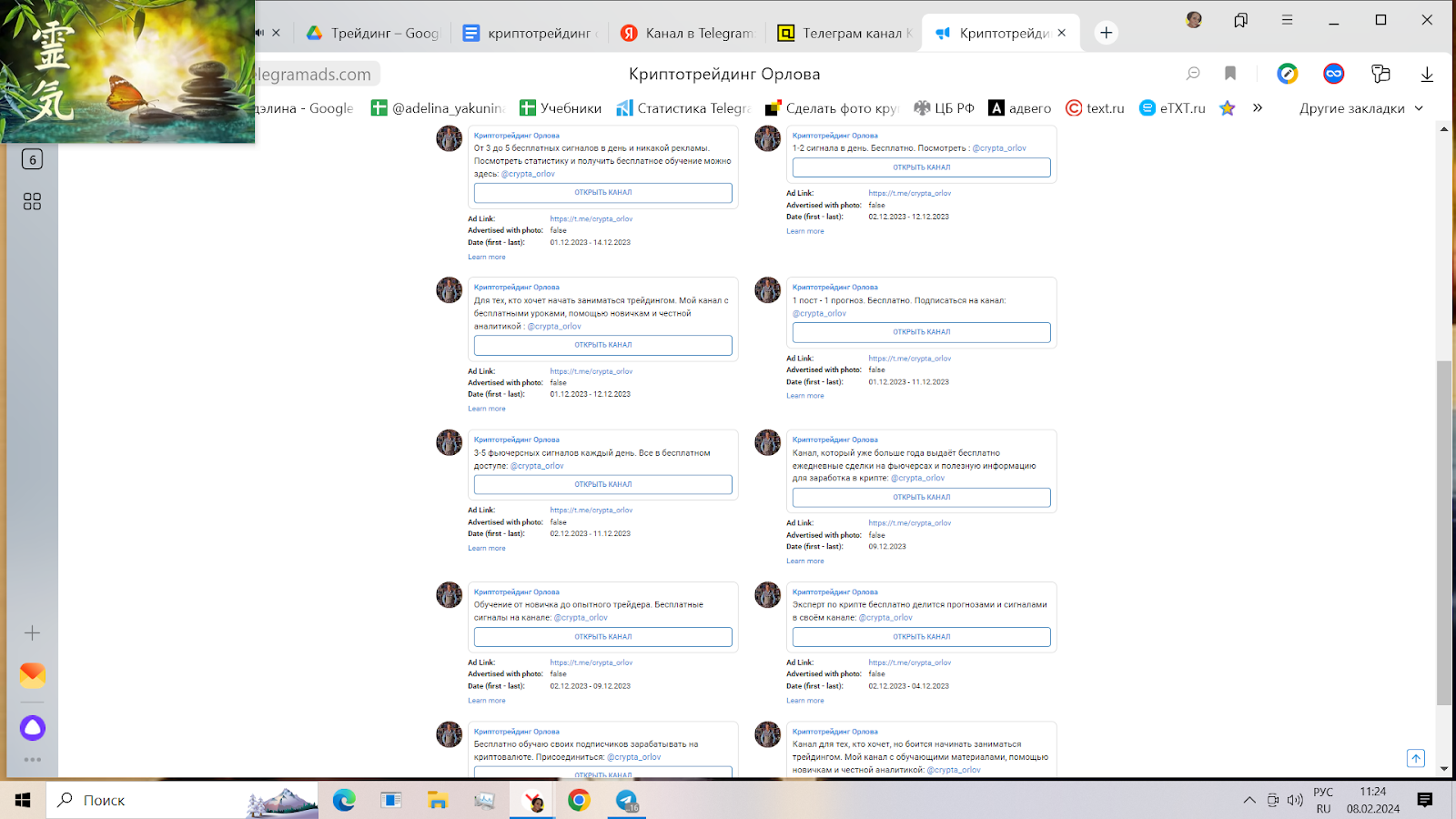The width and height of the screenshot is (1456, 819).
Task: Launch the Alice assistant purple icon
Action: coord(32,728)
